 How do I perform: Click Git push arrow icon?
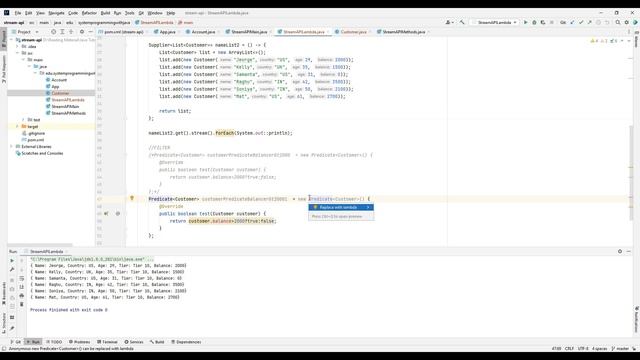[x=589, y=22]
